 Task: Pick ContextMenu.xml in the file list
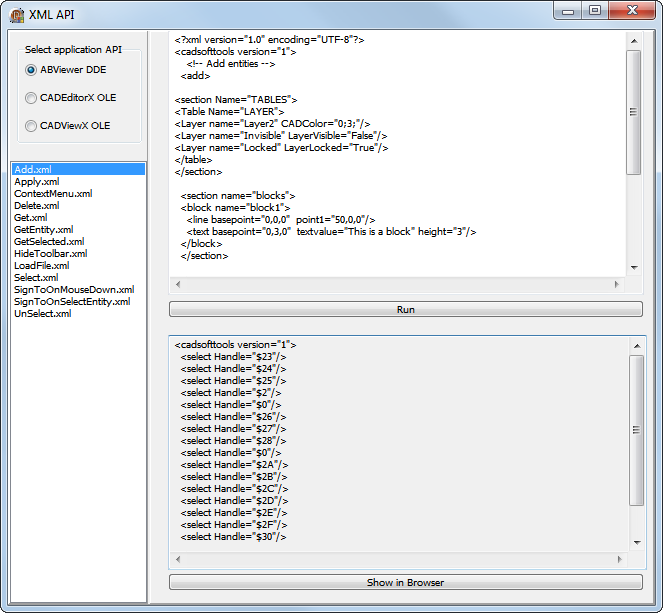[53, 194]
